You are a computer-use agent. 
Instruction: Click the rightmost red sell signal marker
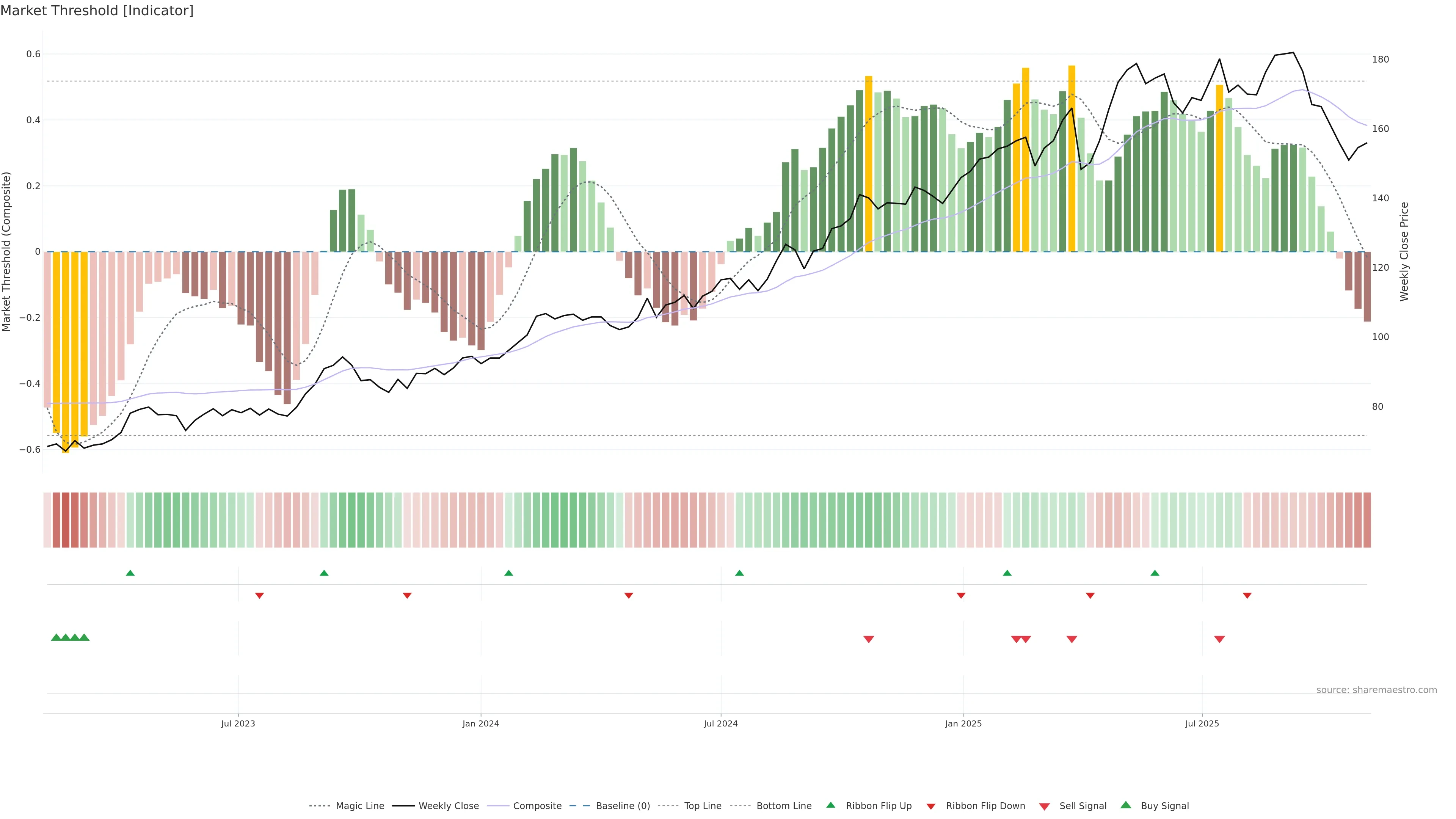click(1219, 639)
